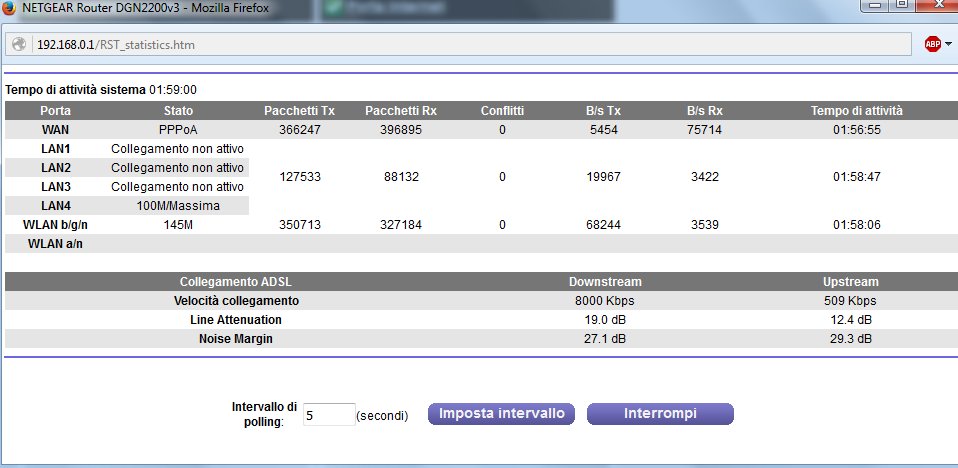Click WAN B/s Tx value 5454
Screen dimensions: 958x468
(603, 130)
